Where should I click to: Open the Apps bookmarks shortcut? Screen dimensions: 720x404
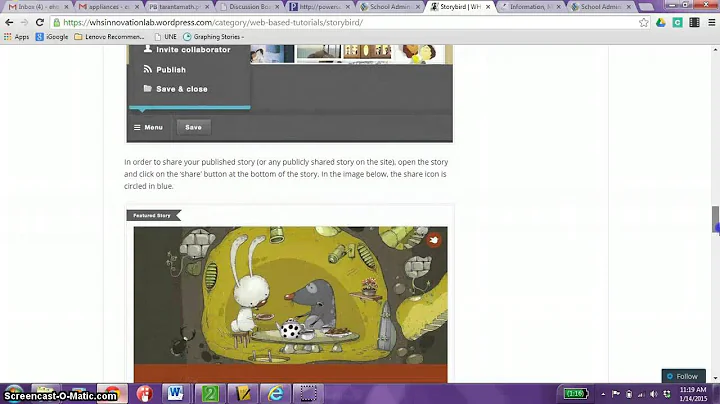(17, 37)
